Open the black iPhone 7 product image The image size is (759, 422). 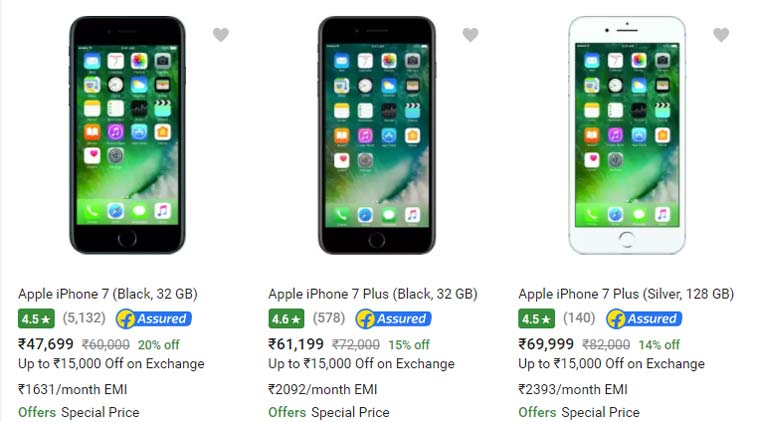[x=127, y=135]
